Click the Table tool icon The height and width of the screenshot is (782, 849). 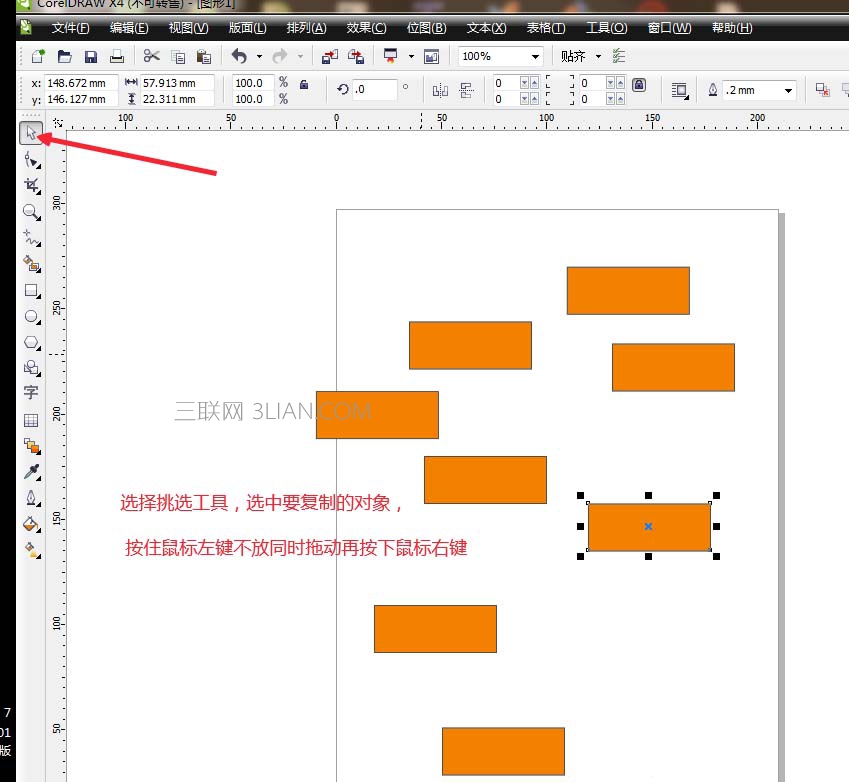(x=31, y=420)
